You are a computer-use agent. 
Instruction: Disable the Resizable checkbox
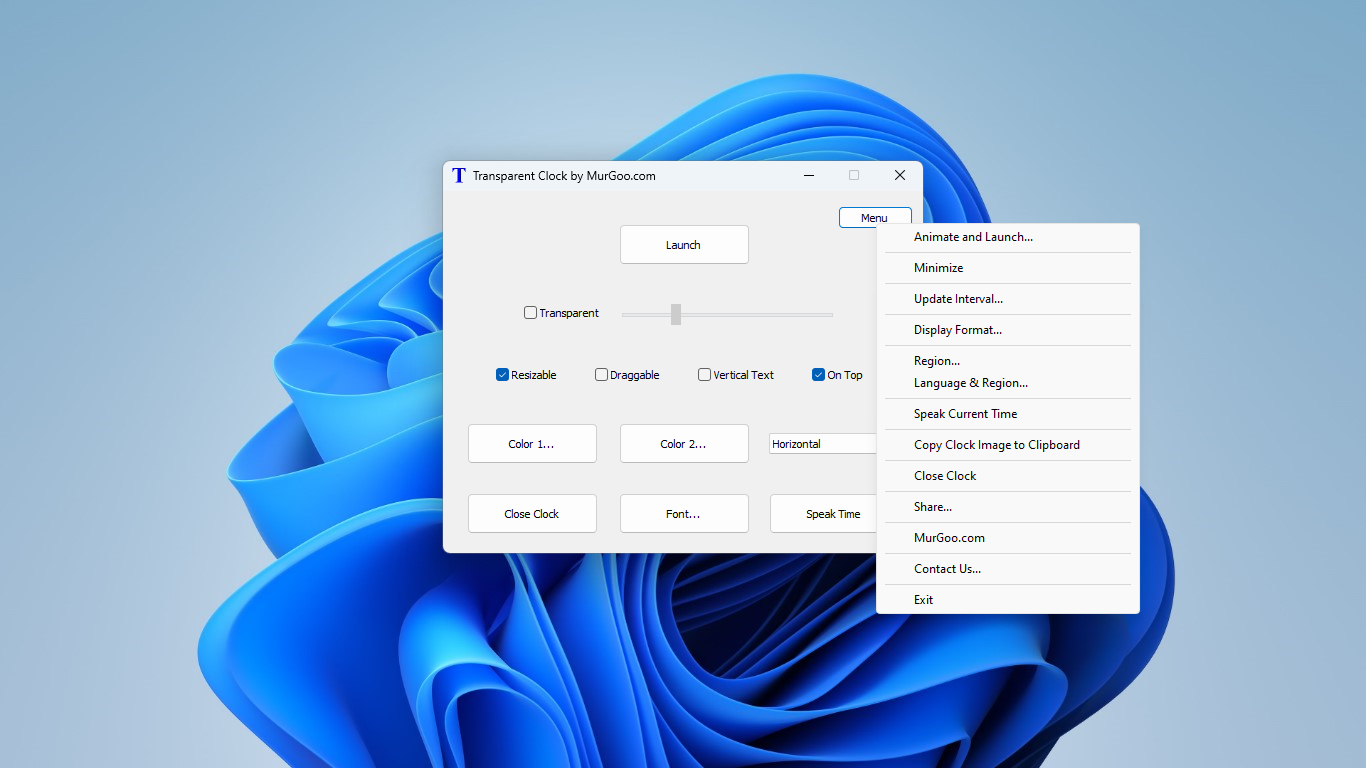coord(502,374)
